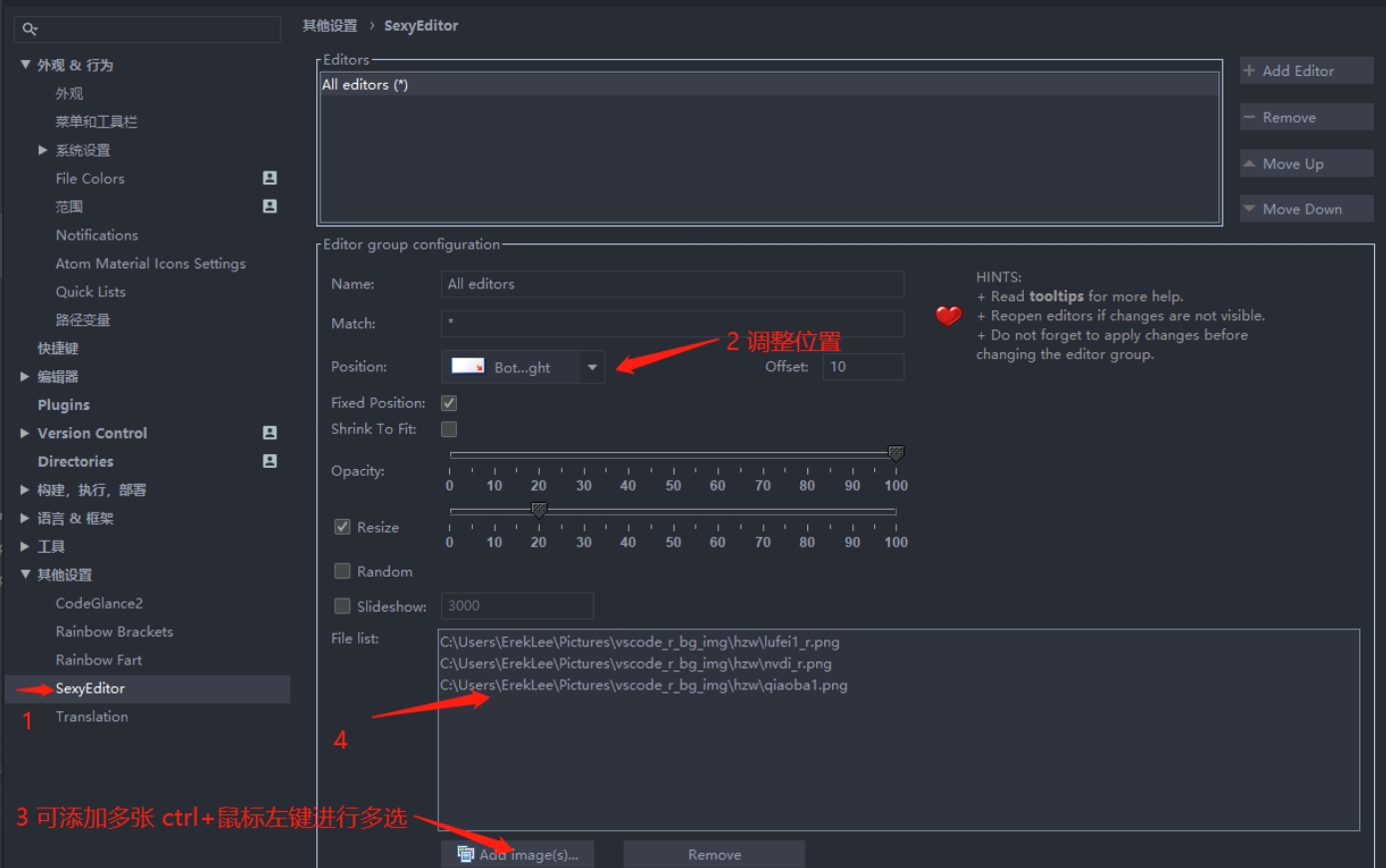Click the red heart donate icon
Screen dimensions: 1386x868
pyautogui.click(x=948, y=316)
